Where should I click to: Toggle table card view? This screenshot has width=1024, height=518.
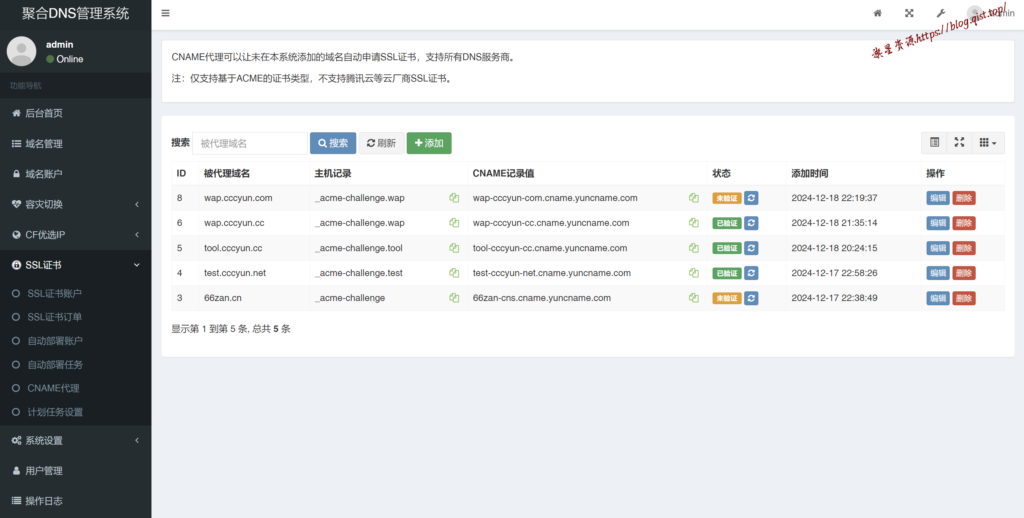pos(935,143)
